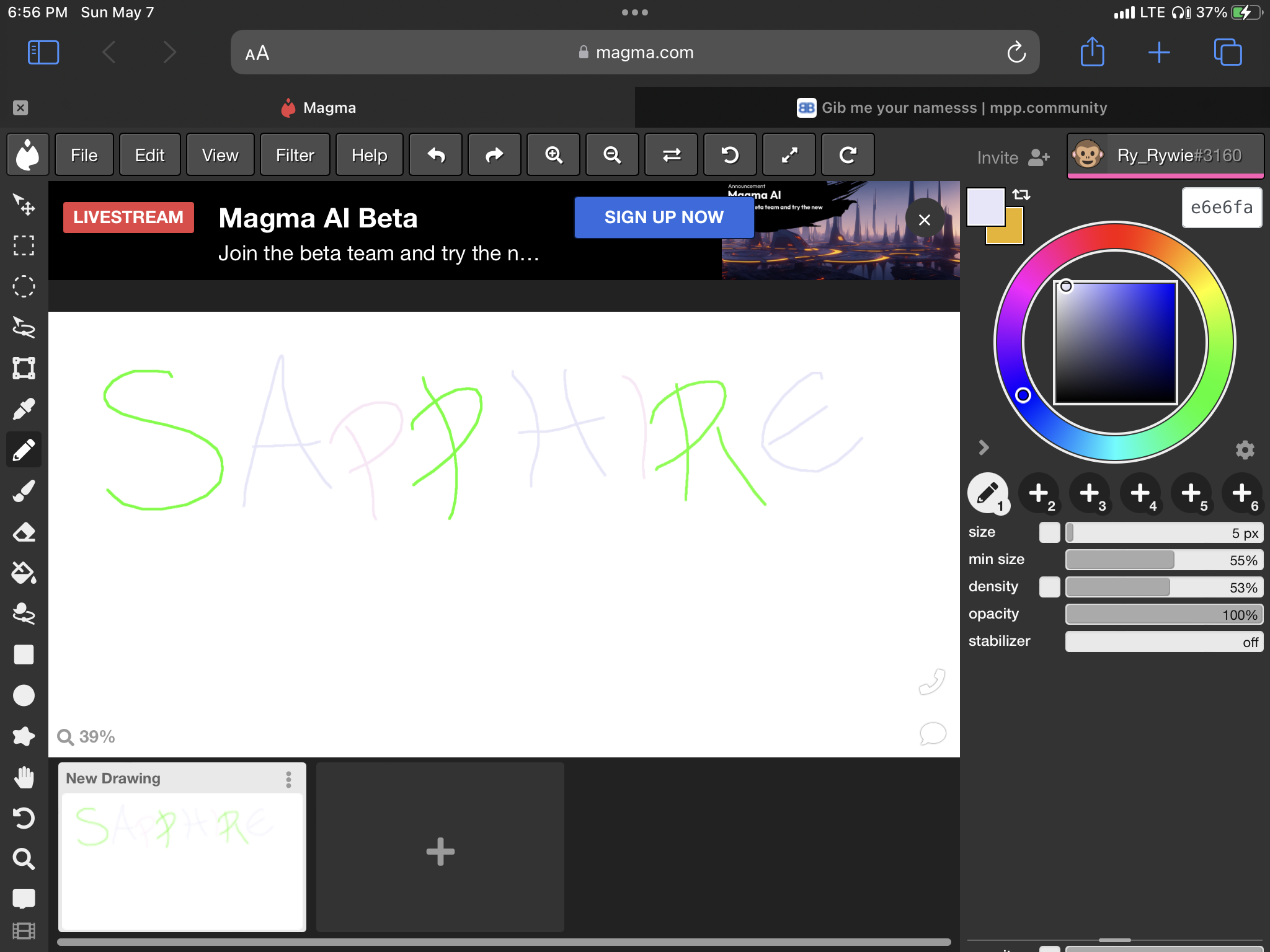Click the 39% zoom indicator
This screenshot has height=952, width=1270.
86,736
